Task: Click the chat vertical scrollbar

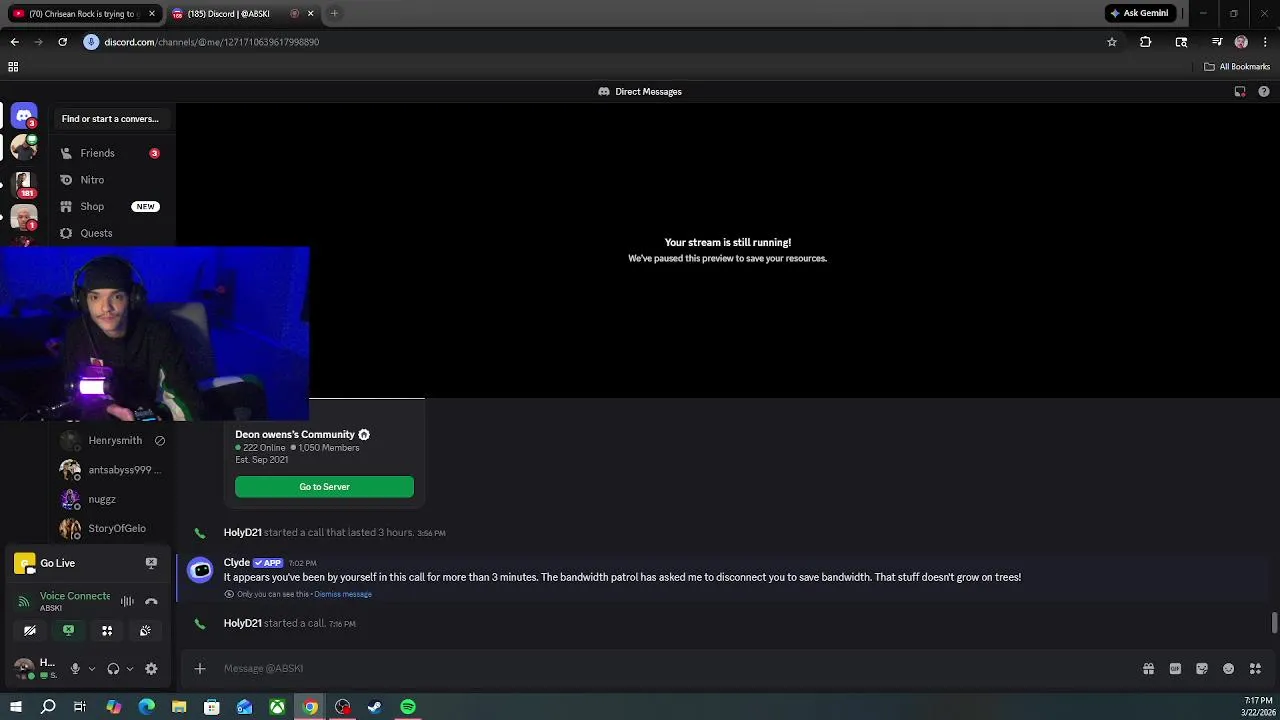Action: (x=1274, y=622)
